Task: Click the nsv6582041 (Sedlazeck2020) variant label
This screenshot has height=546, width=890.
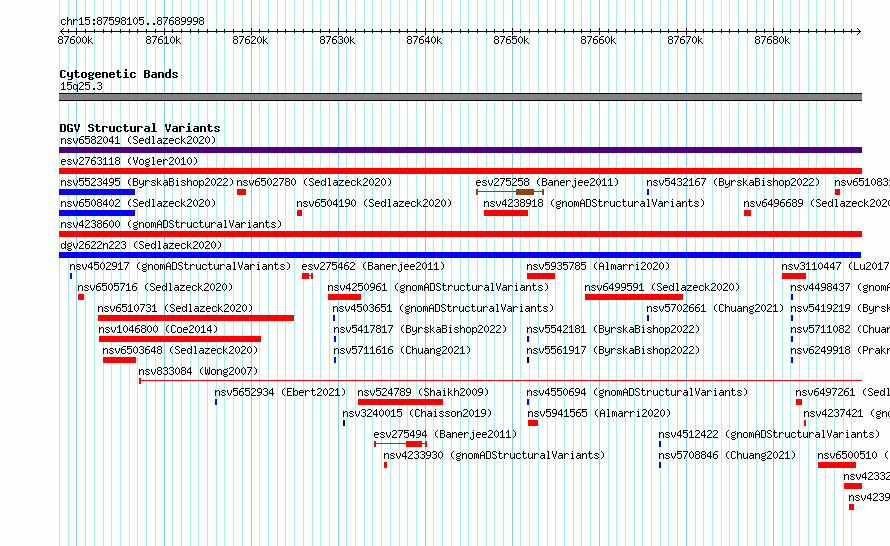Action: click(138, 140)
